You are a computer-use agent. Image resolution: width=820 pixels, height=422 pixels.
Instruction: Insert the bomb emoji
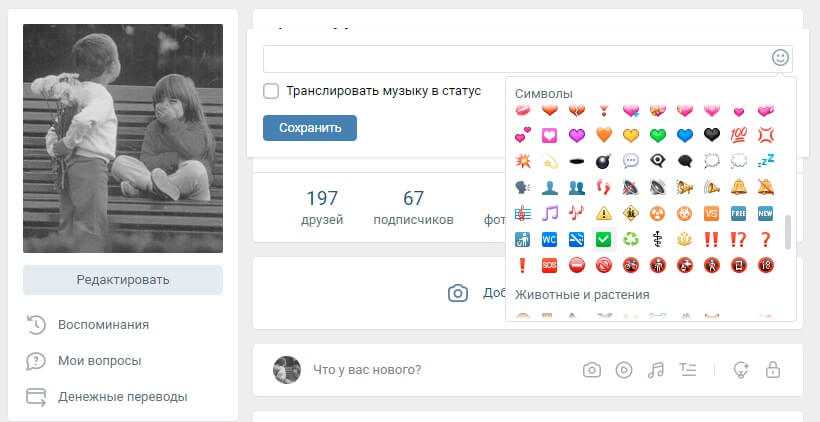(603, 161)
